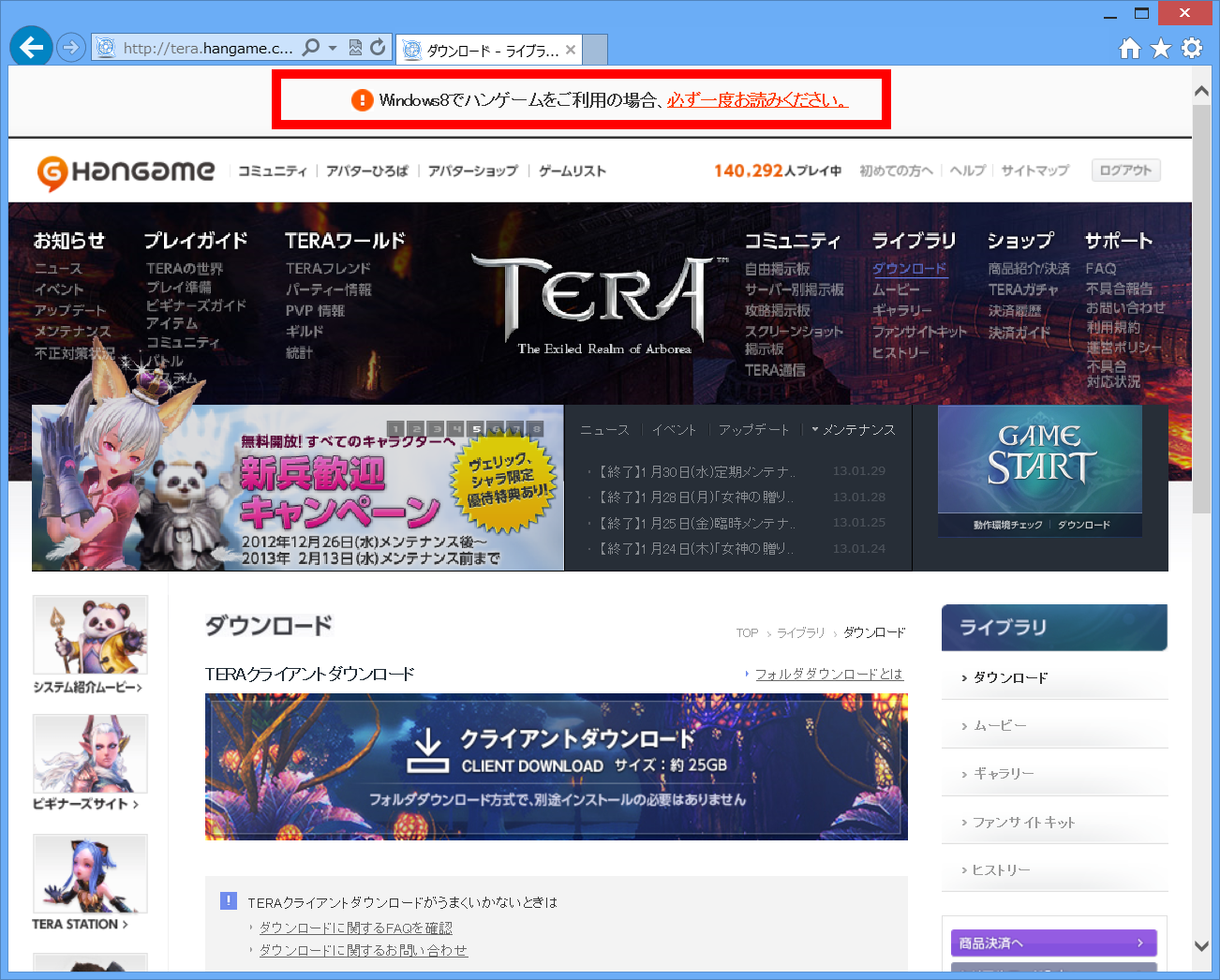The width and height of the screenshot is (1220, 980).
Task: Open TERAの世界 under プレイガイド
Action: pyautogui.click(x=185, y=269)
